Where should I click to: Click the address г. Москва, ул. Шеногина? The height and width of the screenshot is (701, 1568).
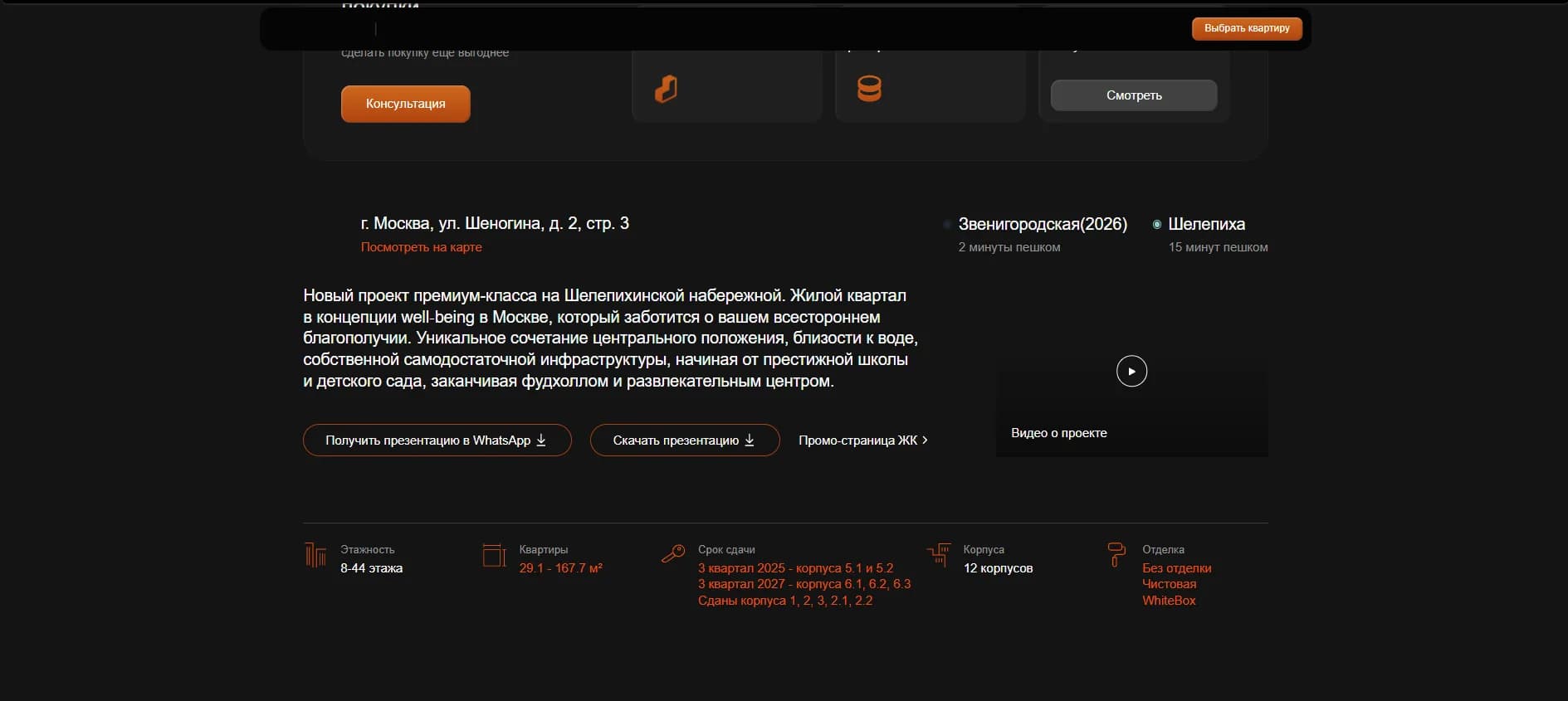click(495, 223)
